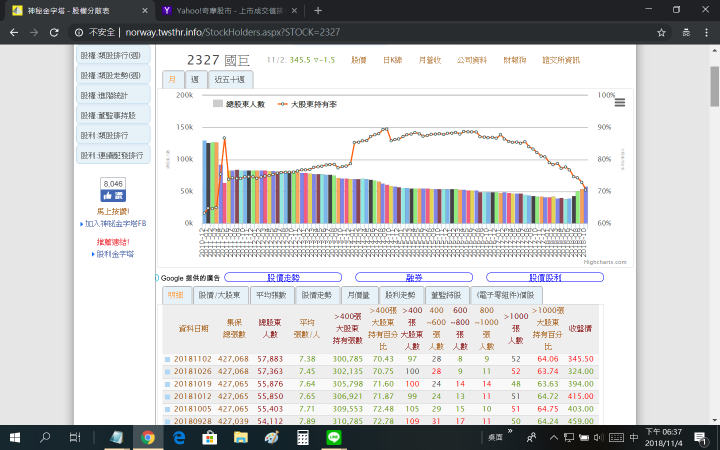Image resolution: width=720 pixels, height=450 pixels.
Task: Follow 加入神秘金字塔FB link
Action: tap(115, 224)
